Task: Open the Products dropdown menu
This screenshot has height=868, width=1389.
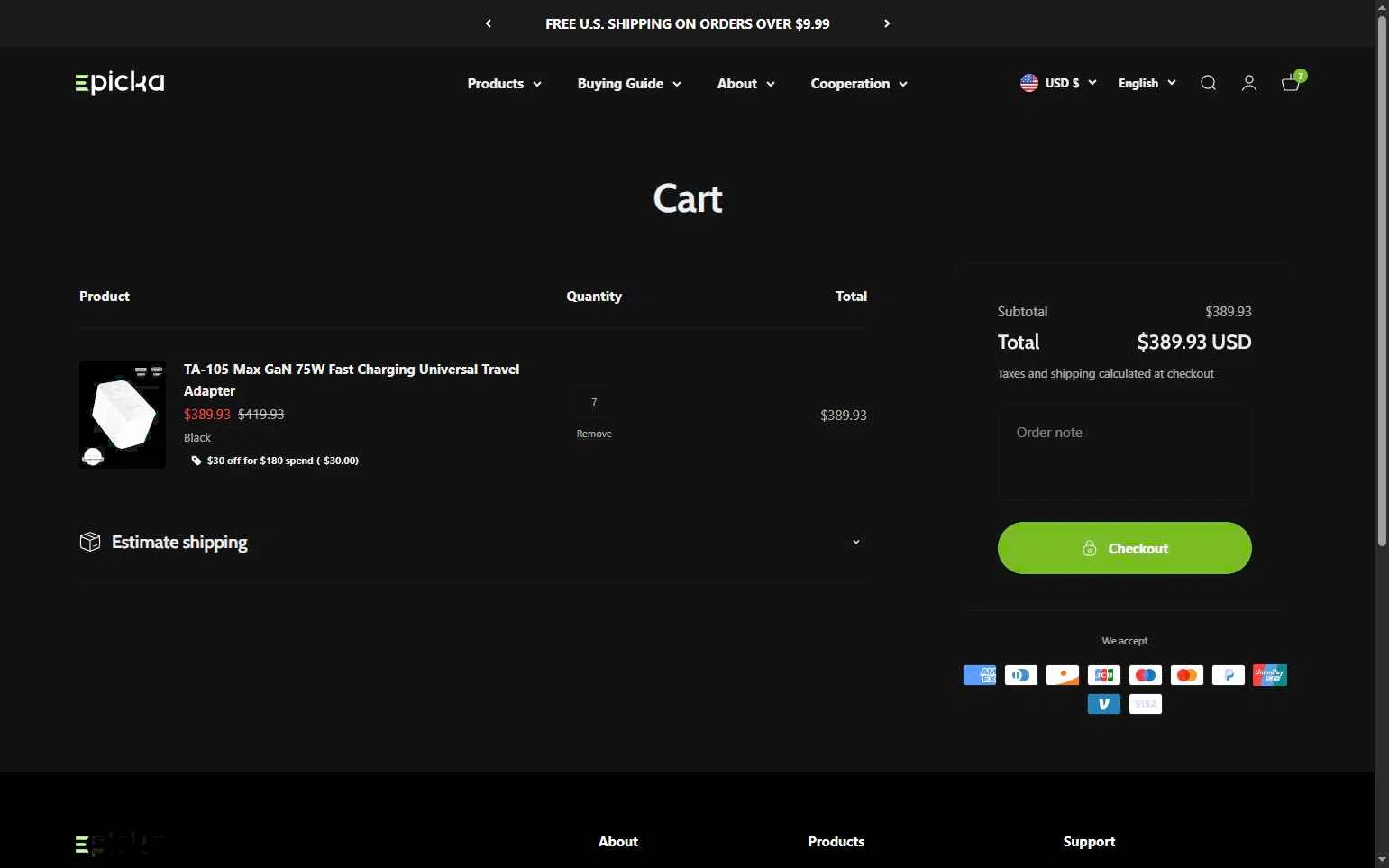Action: (x=504, y=84)
